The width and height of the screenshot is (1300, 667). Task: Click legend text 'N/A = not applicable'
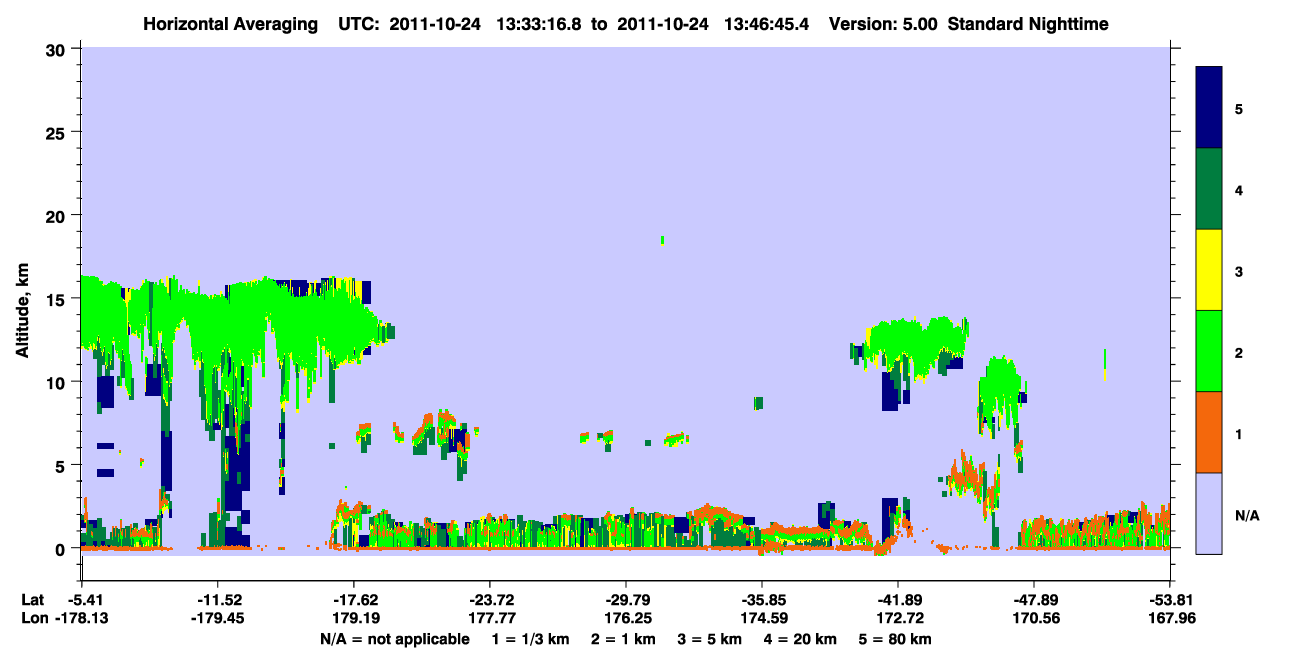[395, 639]
